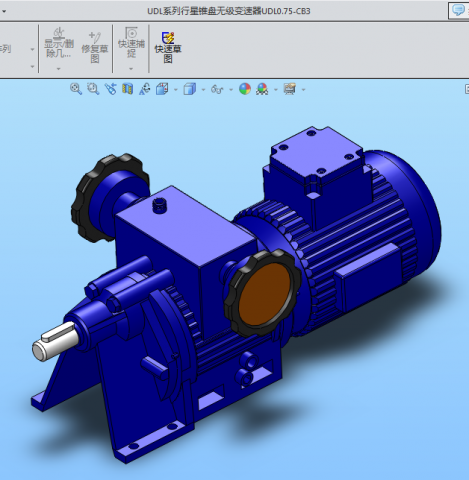The width and height of the screenshot is (469, 480).
Task: Open dropdown under Display/Delete Relations
Action: tap(59, 69)
